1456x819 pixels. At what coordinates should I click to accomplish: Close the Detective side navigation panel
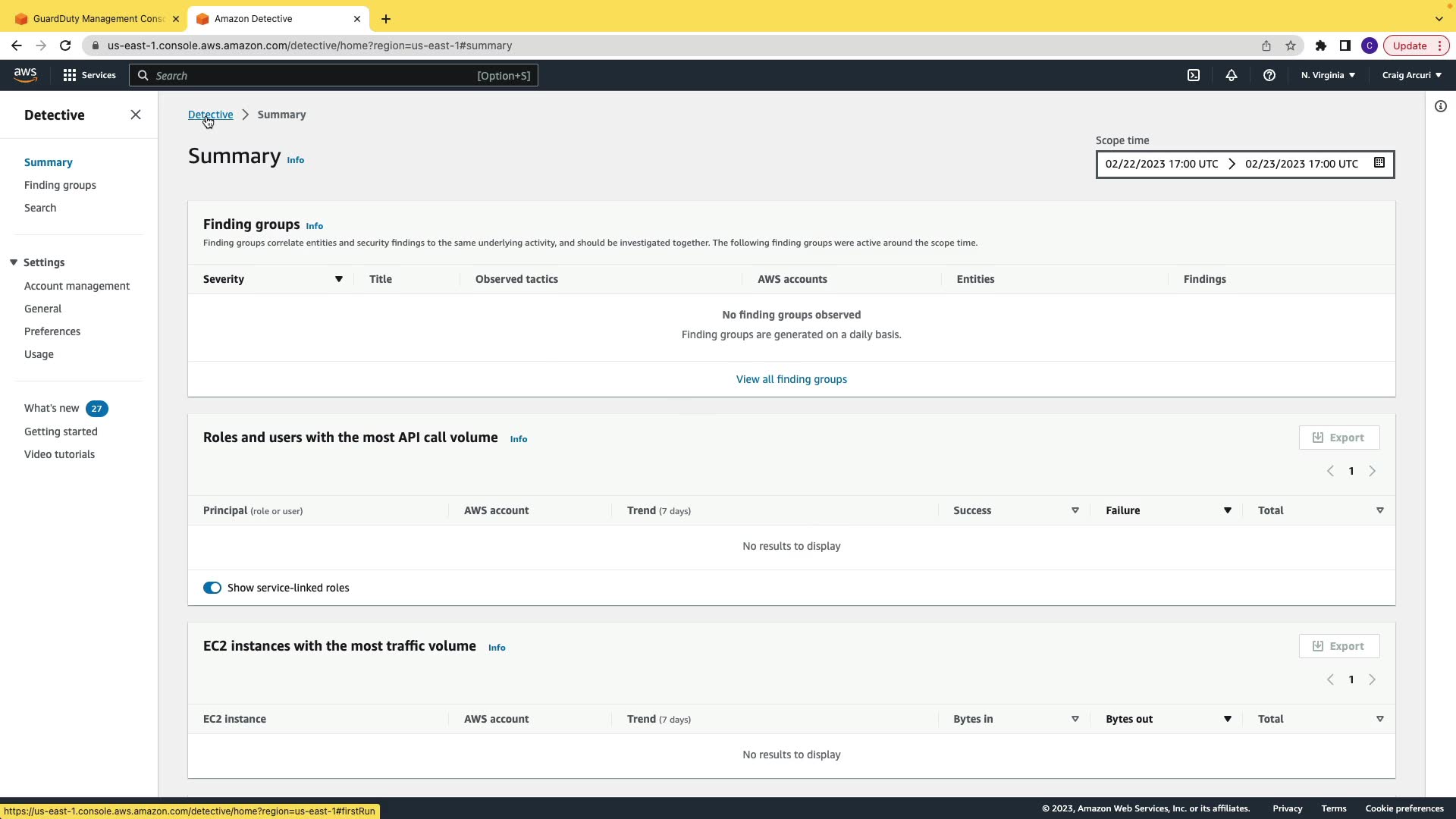(136, 115)
